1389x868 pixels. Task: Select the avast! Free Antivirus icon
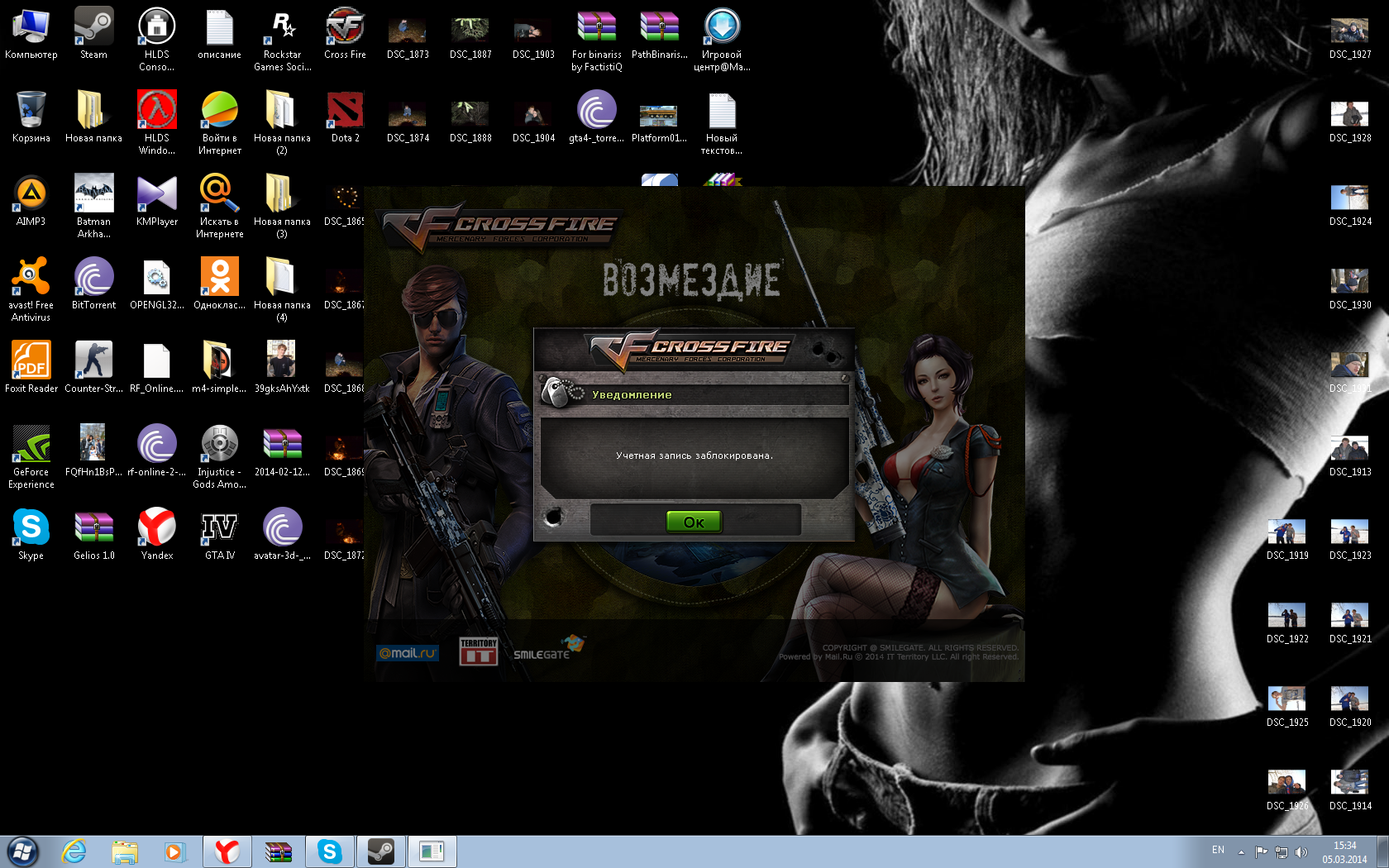31,290
